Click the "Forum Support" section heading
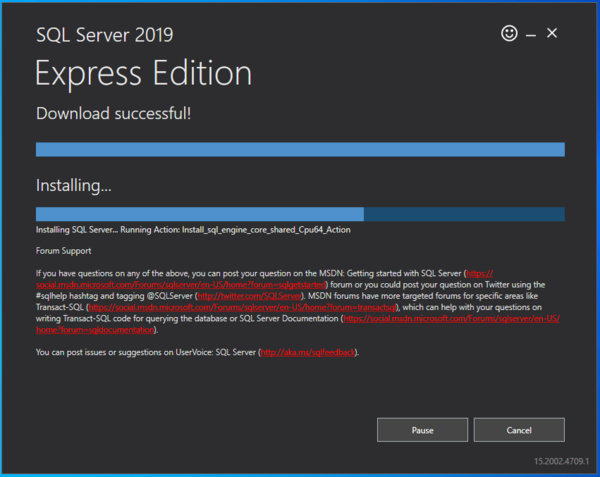This screenshot has width=600, height=477. click(63, 251)
